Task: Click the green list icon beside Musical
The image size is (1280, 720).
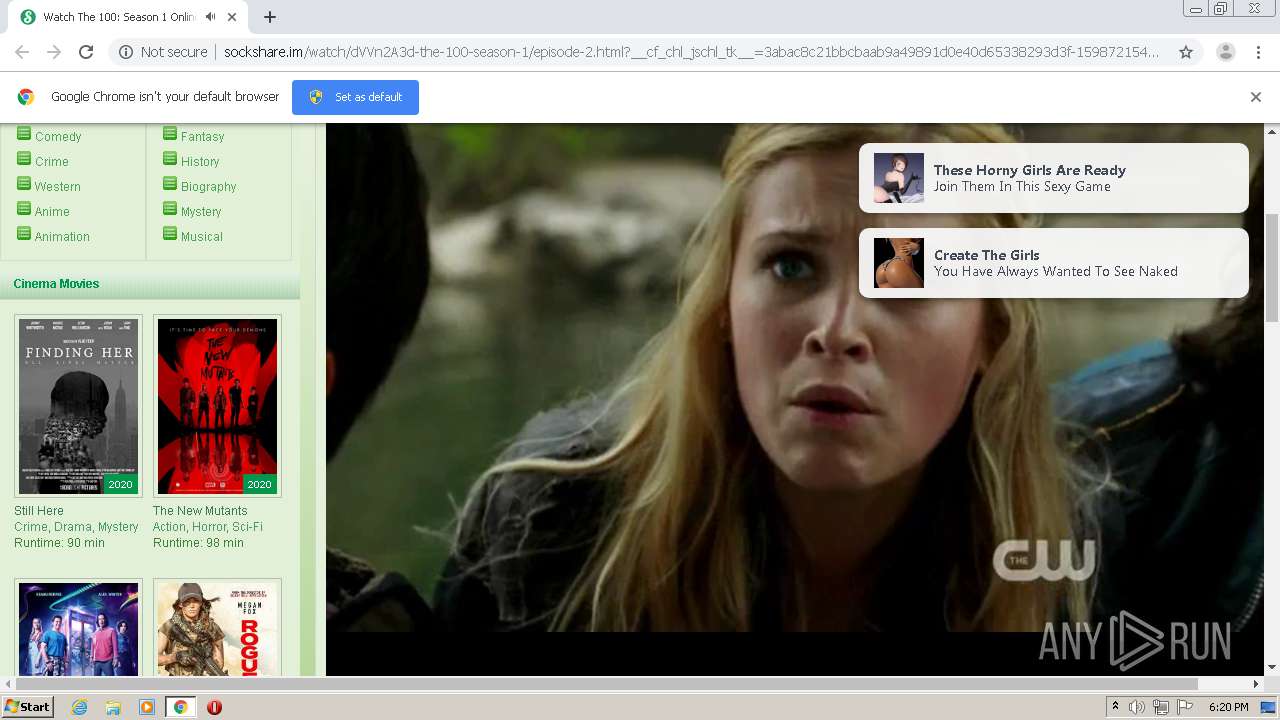Action: [170, 234]
